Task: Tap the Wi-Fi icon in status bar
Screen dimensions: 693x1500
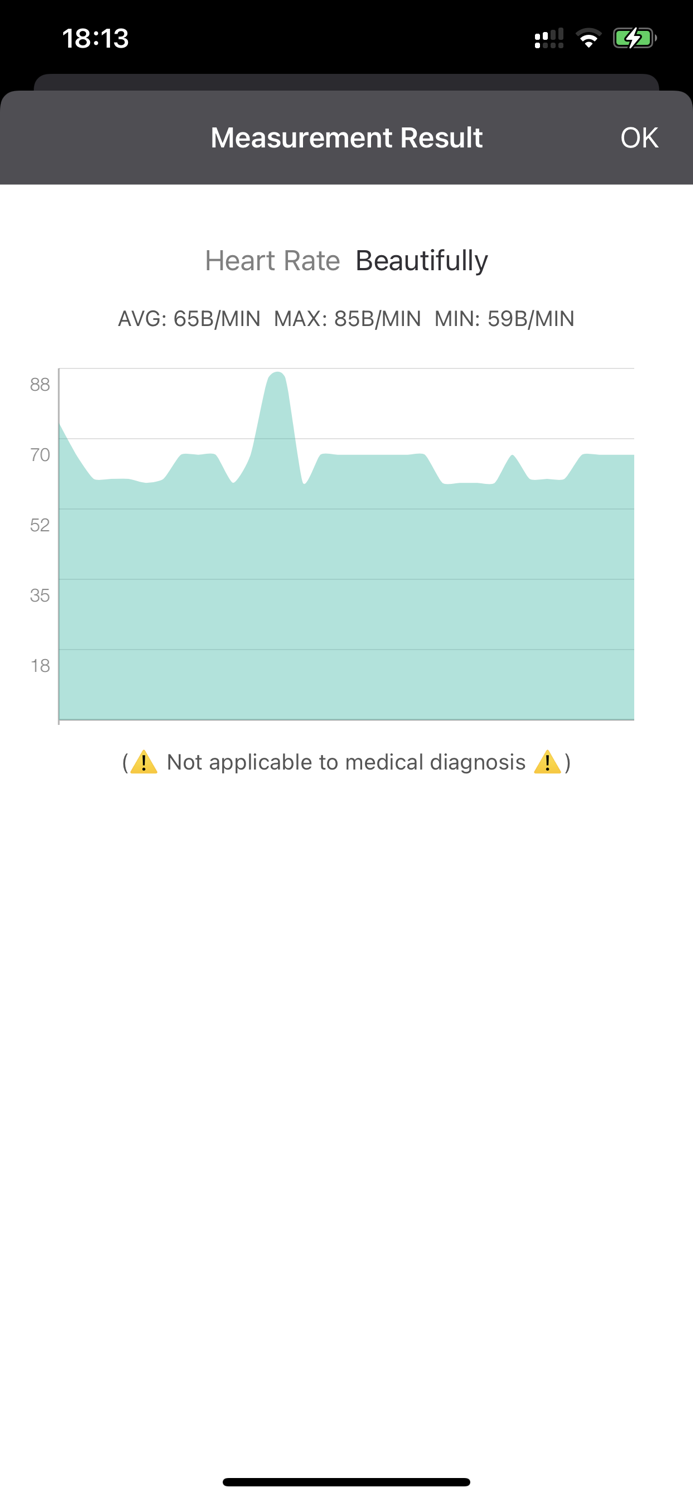Action: click(589, 38)
